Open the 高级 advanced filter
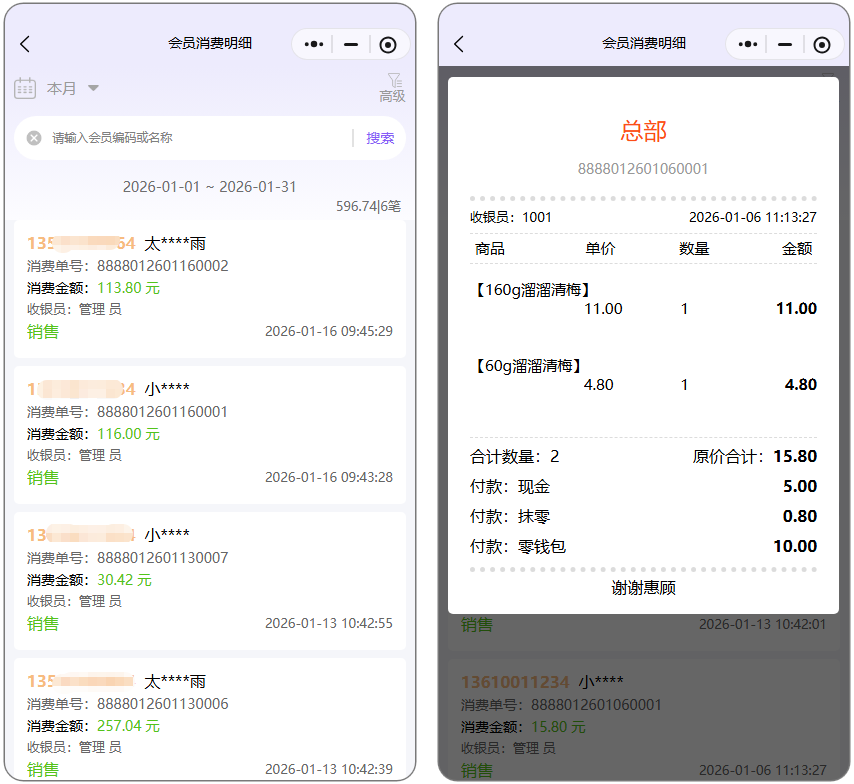This screenshot has height=784, width=854. point(392,88)
